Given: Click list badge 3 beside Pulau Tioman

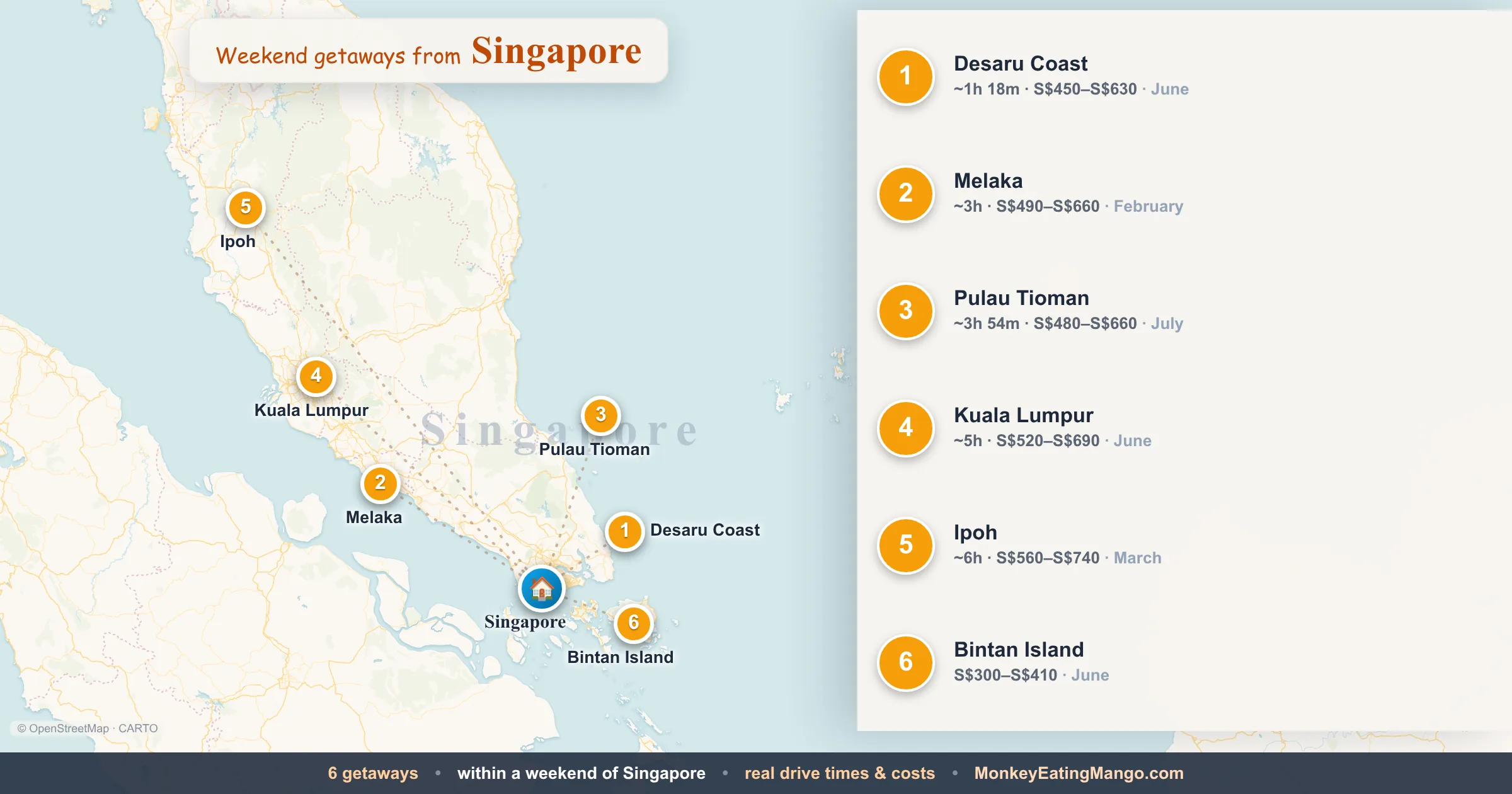Looking at the screenshot, I should click(x=905, y=311).
